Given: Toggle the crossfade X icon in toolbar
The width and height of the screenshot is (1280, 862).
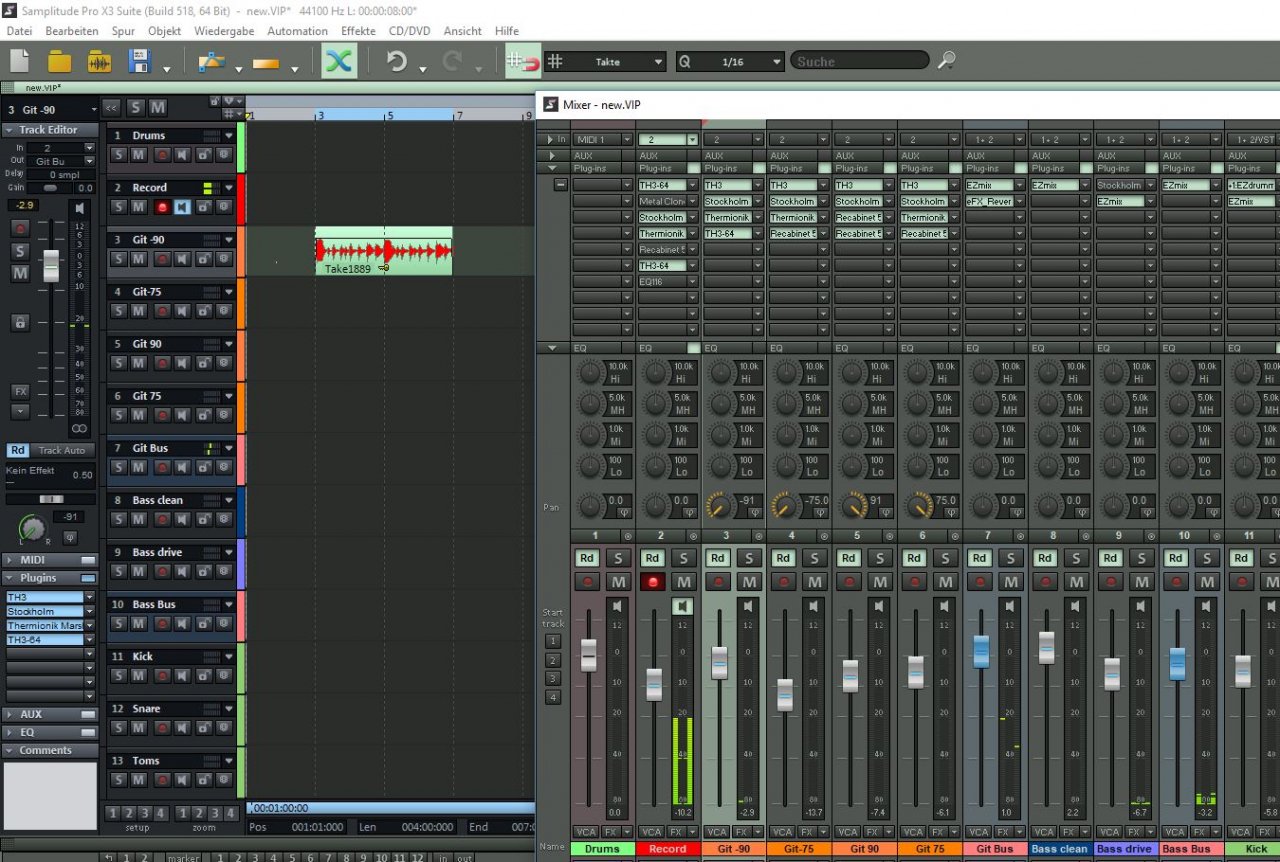Looking at the screenshot, I should [339, 61].
